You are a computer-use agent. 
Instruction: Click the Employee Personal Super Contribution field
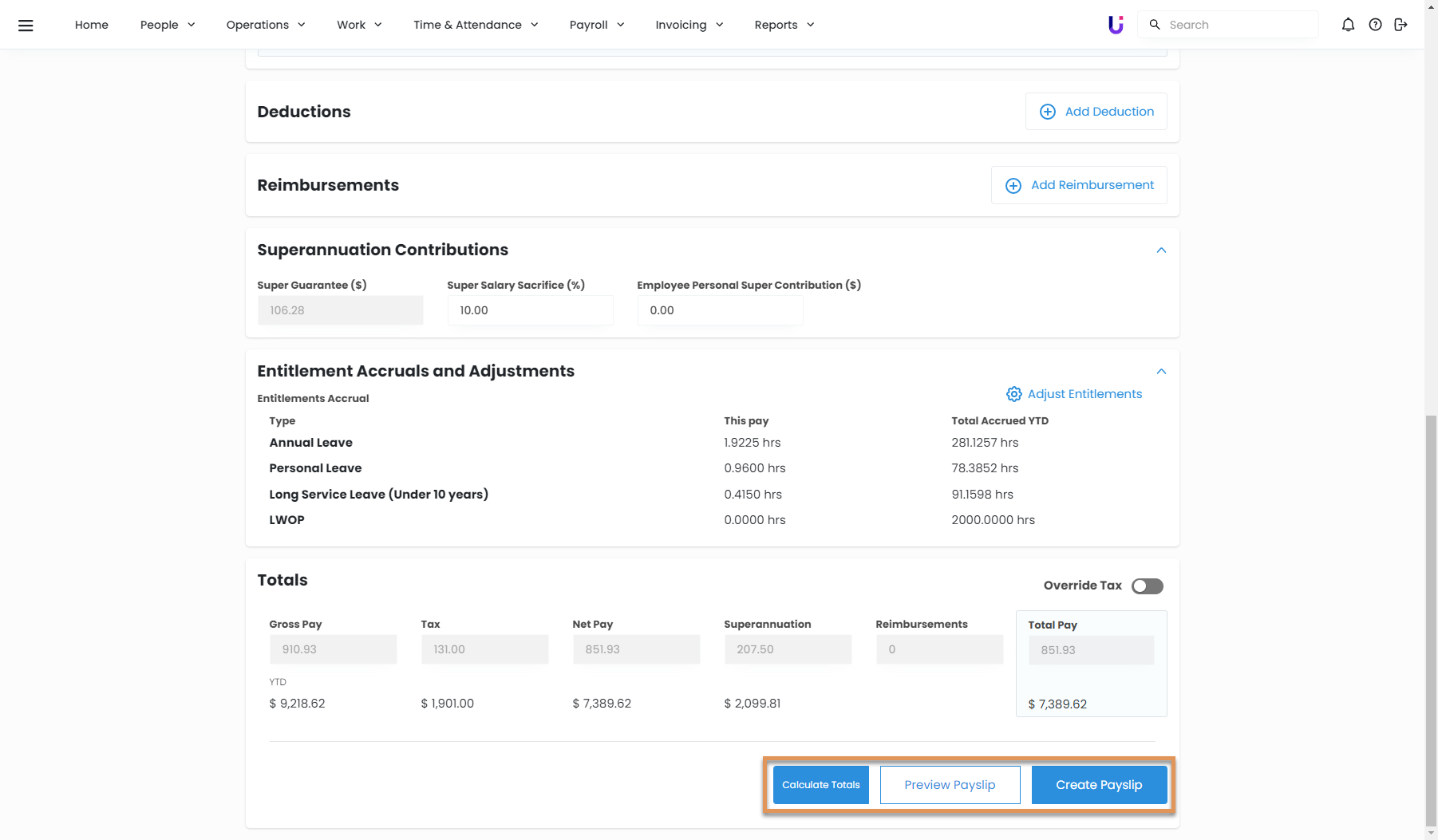[x=720, y=310]
